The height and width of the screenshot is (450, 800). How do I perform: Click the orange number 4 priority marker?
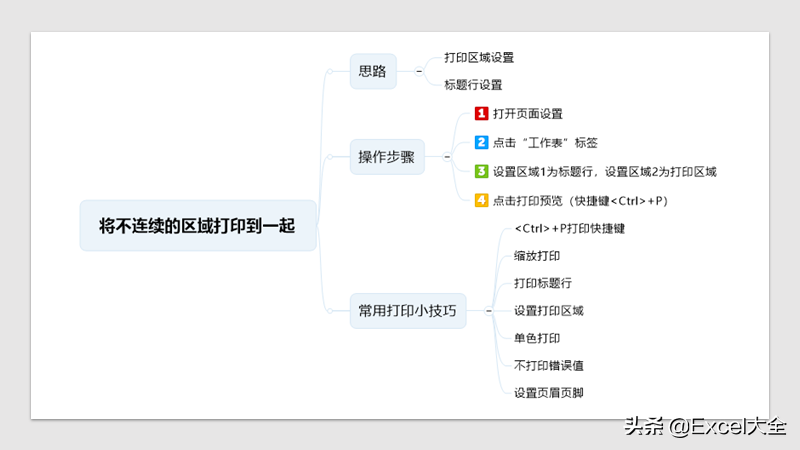point(481,201)
